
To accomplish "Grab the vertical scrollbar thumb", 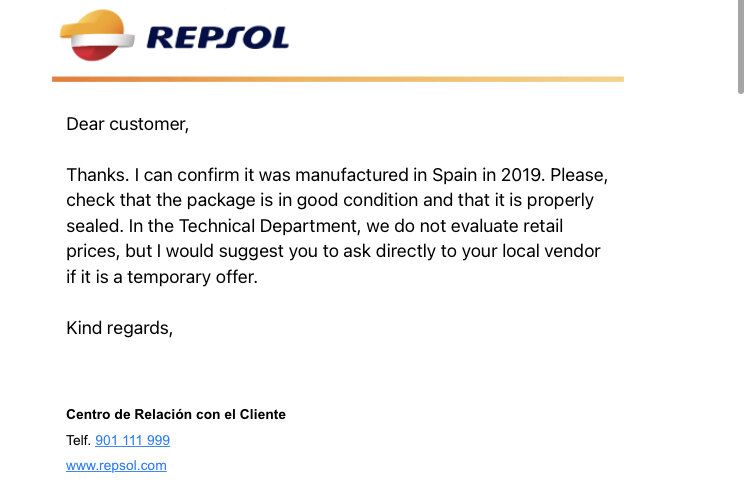I will coord(741,47).
